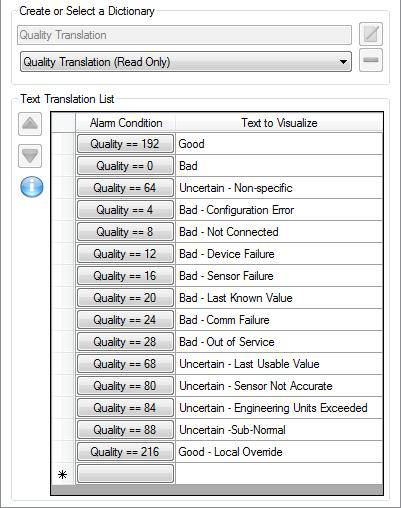Click the Quality == 28 condition button
Image resolution: width=401 pixels, height=508 pixels.
click(125, 342)
